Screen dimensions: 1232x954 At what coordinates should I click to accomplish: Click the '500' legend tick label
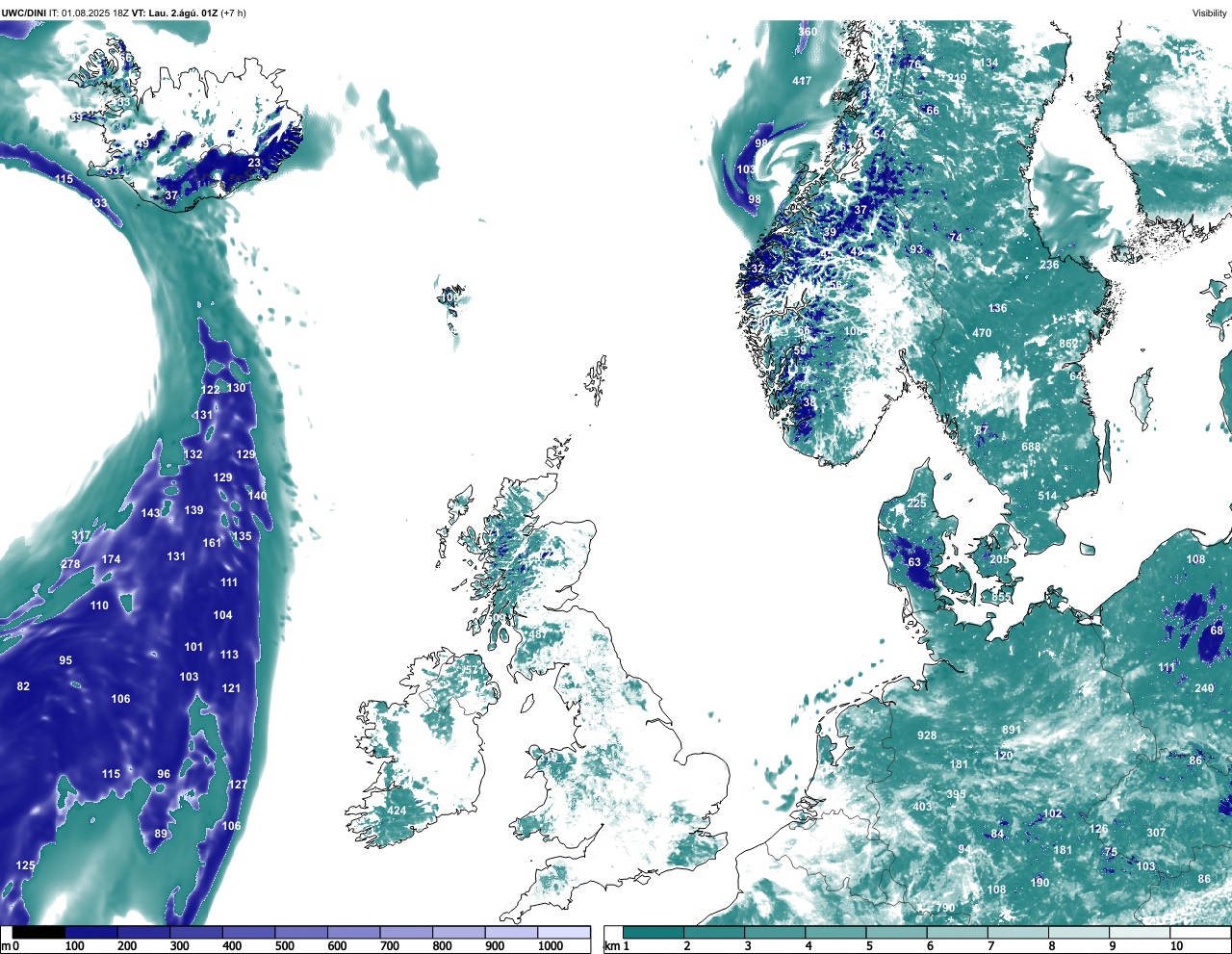285,946
